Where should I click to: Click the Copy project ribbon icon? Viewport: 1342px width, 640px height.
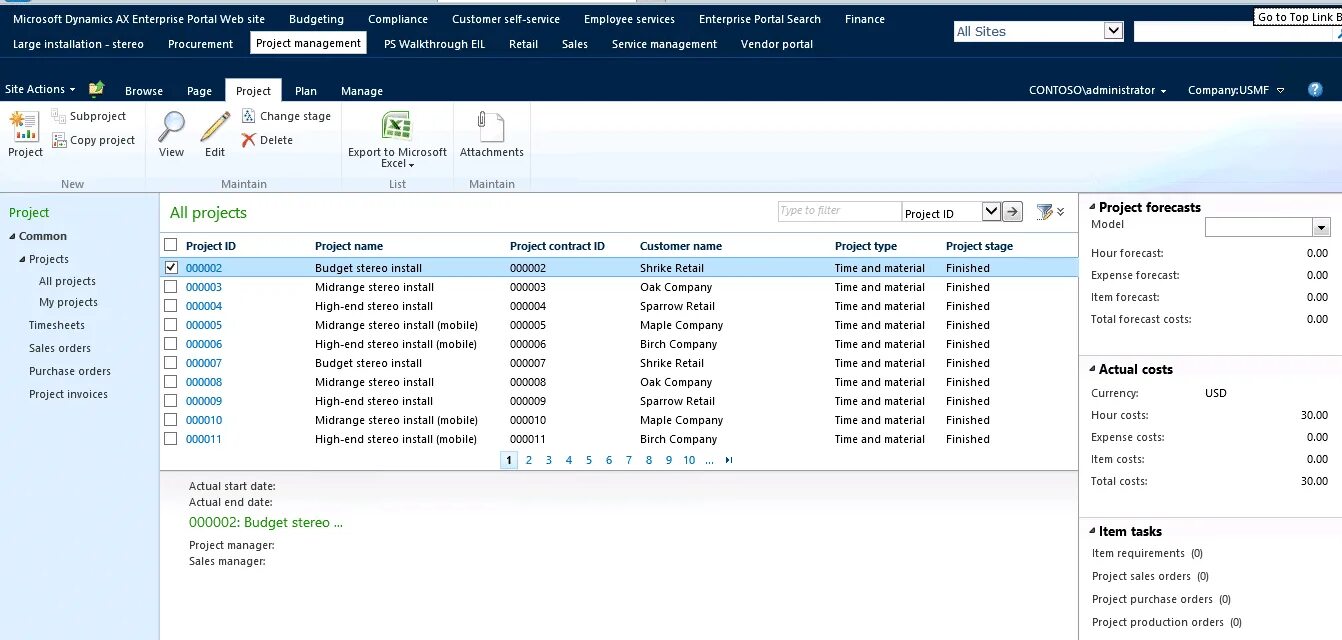(59, 141)
